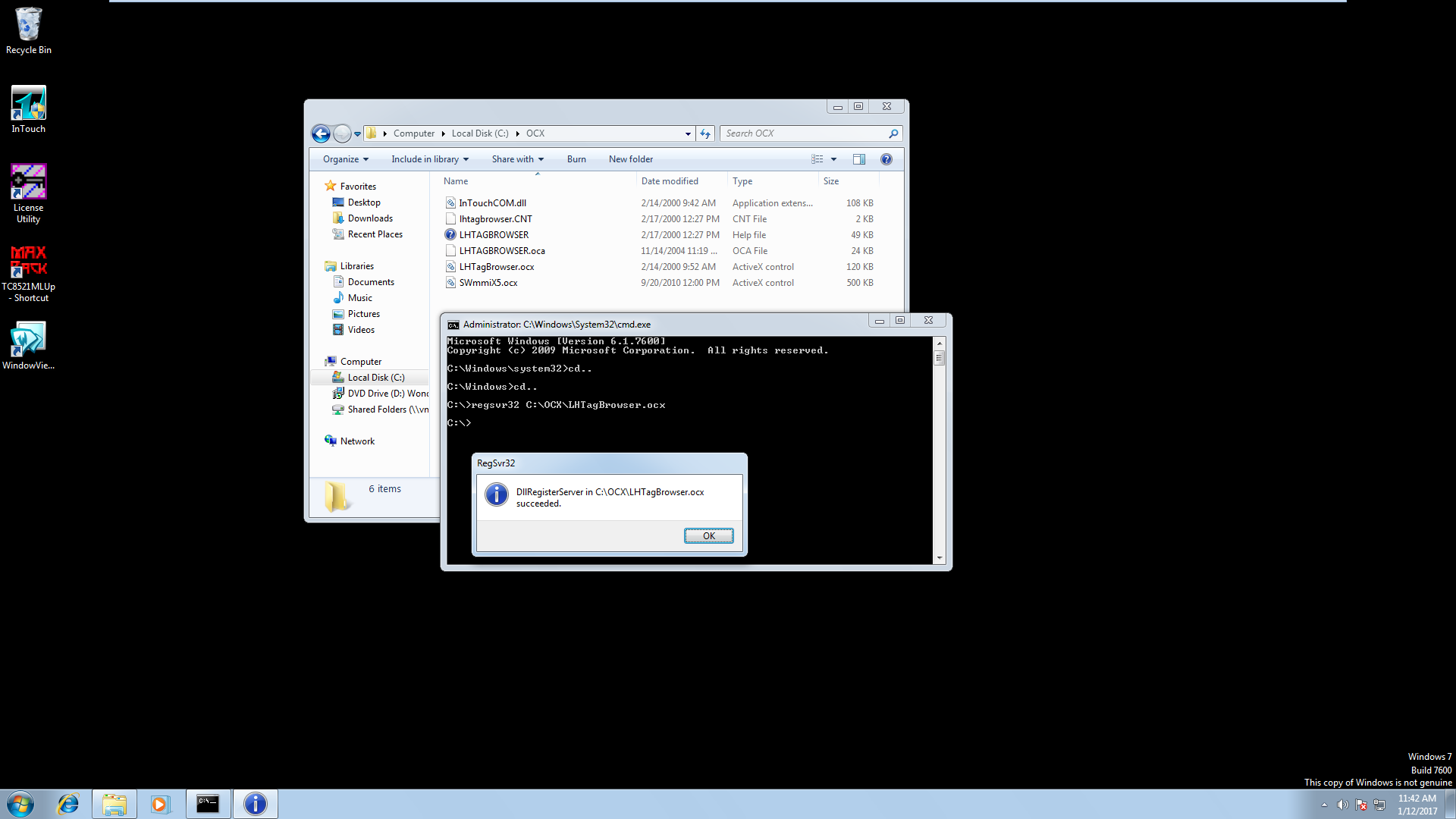Expand the Local Disk (C:) breadcrumb arrow
1456x819 pixels.
[x=517, y=133]
